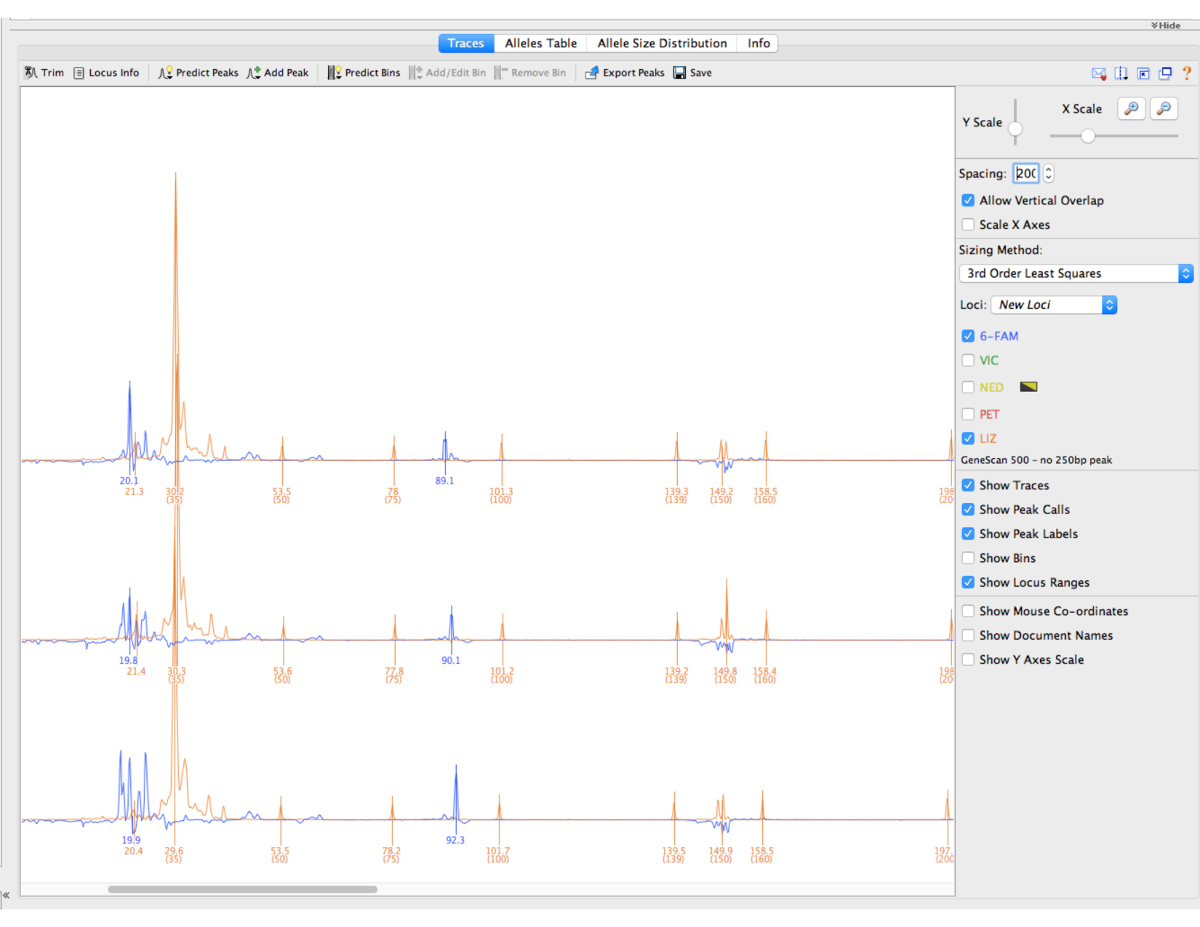
Task: Open the help question mark icon
Action: pyautogui.click(x=1187, y=73)
